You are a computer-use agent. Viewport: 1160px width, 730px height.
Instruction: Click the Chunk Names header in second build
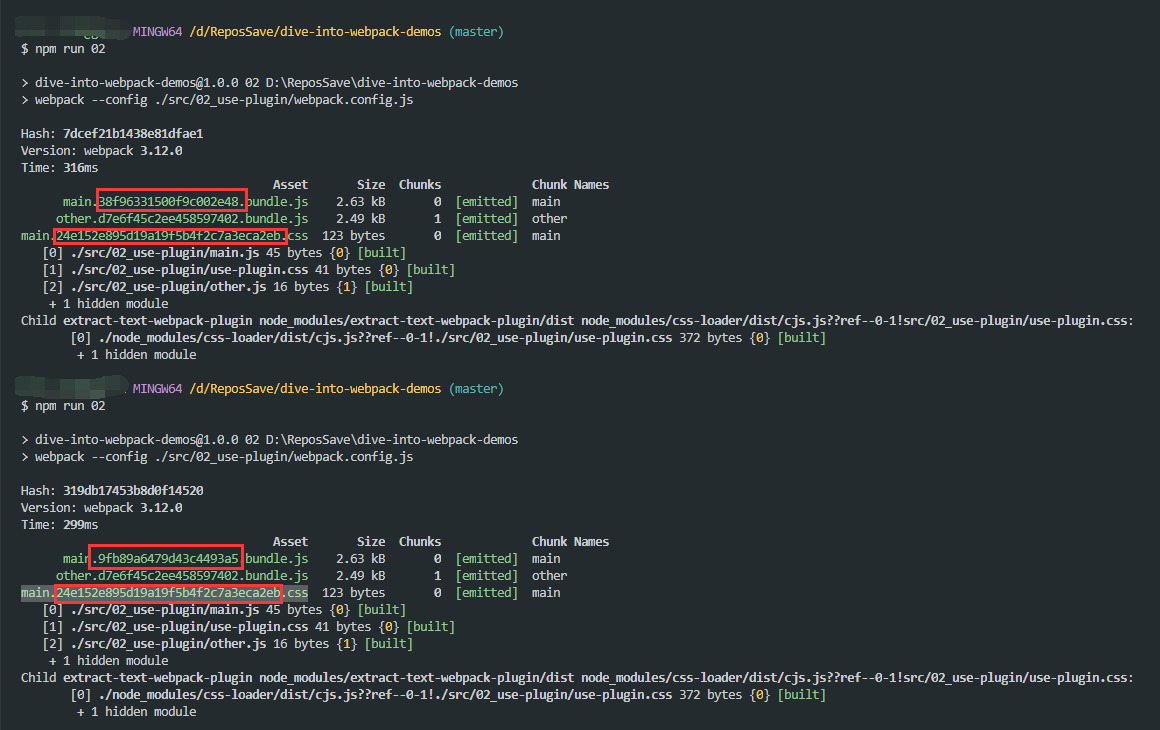point(570,542)
